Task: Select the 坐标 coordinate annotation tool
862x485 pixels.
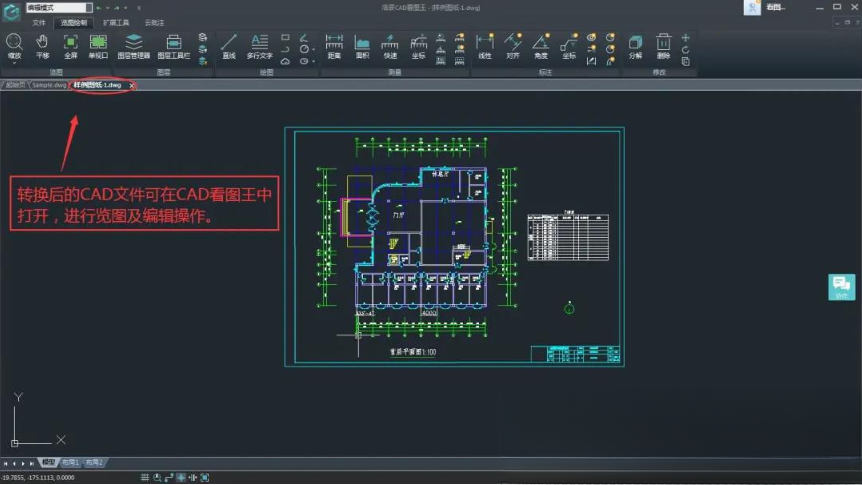Action: pyautogui.click(x=569, y=46)
